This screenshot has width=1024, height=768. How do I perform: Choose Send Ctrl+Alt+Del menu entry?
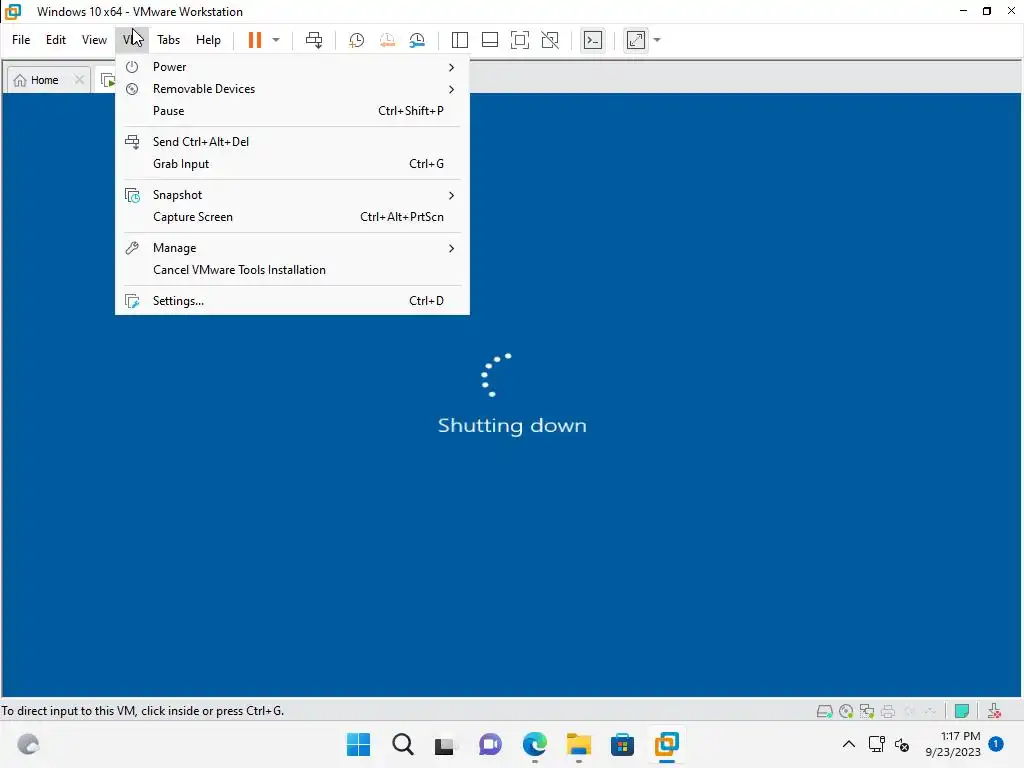(292, 142)
